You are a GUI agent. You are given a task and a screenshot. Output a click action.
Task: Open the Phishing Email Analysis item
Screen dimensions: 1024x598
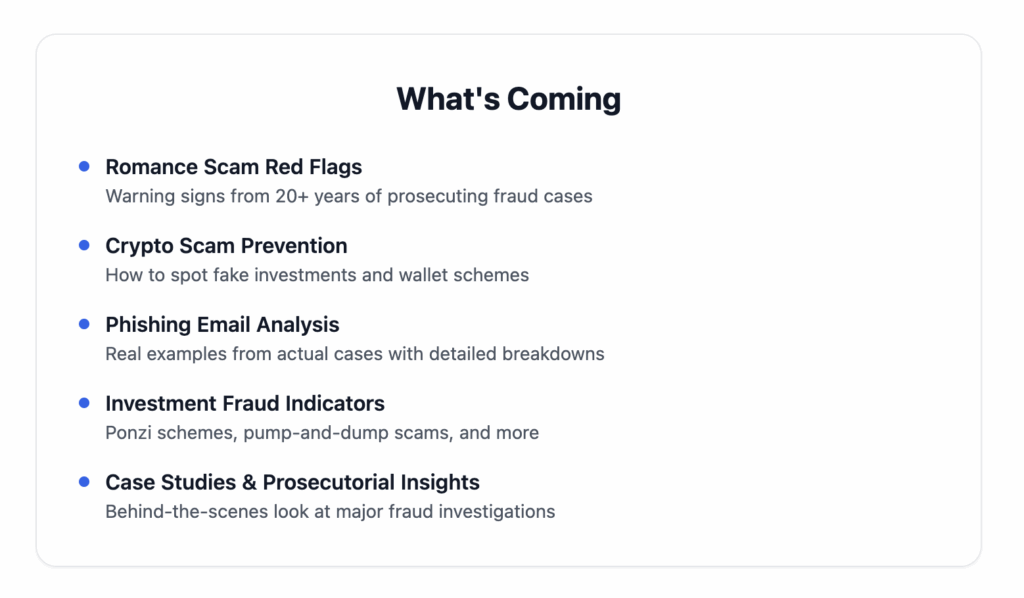tap(222, 325)
